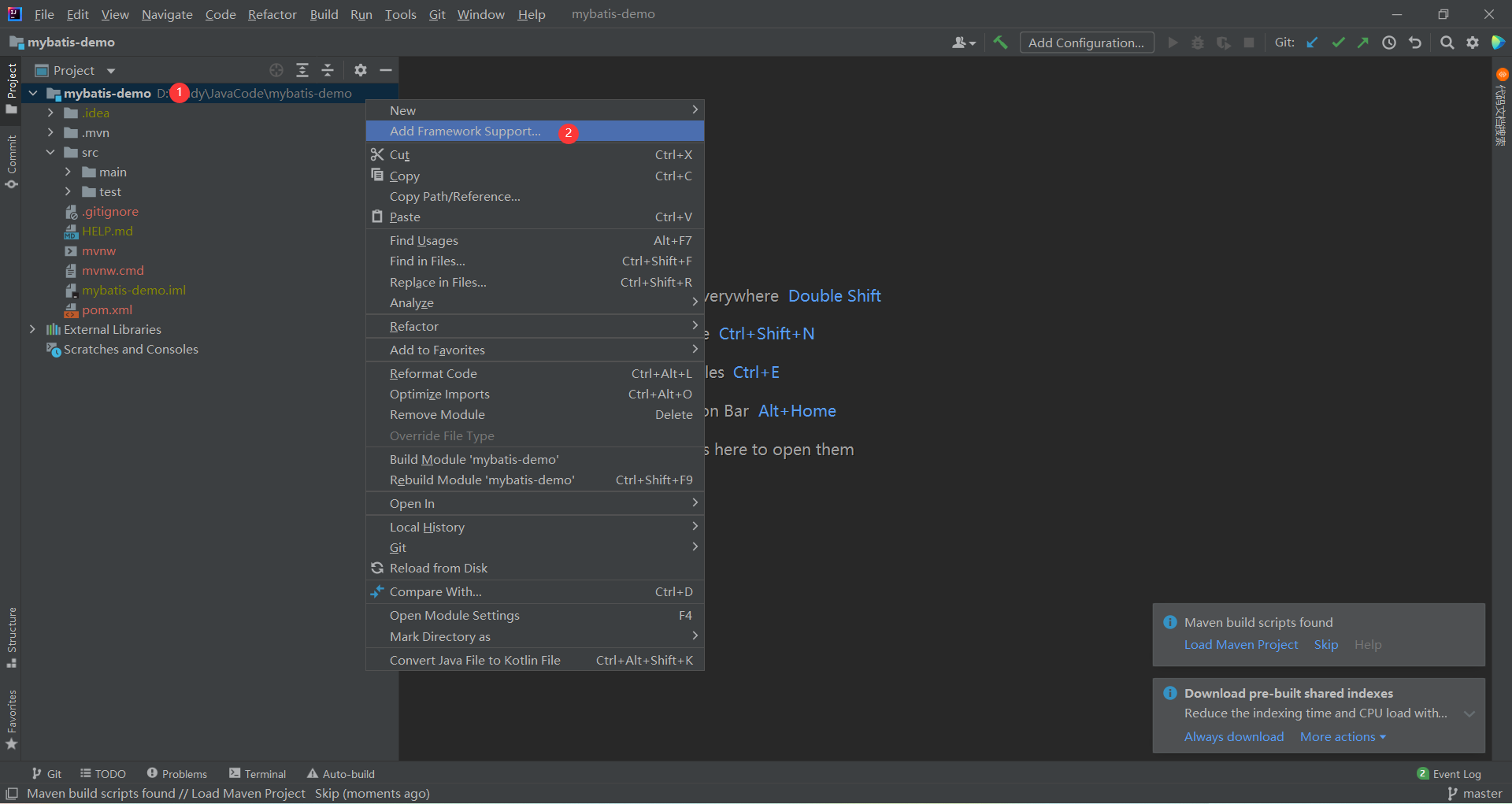Click the user account icon in toolbar
This screenshot has height=804, width=1512.
pyautogui.click(x=963, y=43)
